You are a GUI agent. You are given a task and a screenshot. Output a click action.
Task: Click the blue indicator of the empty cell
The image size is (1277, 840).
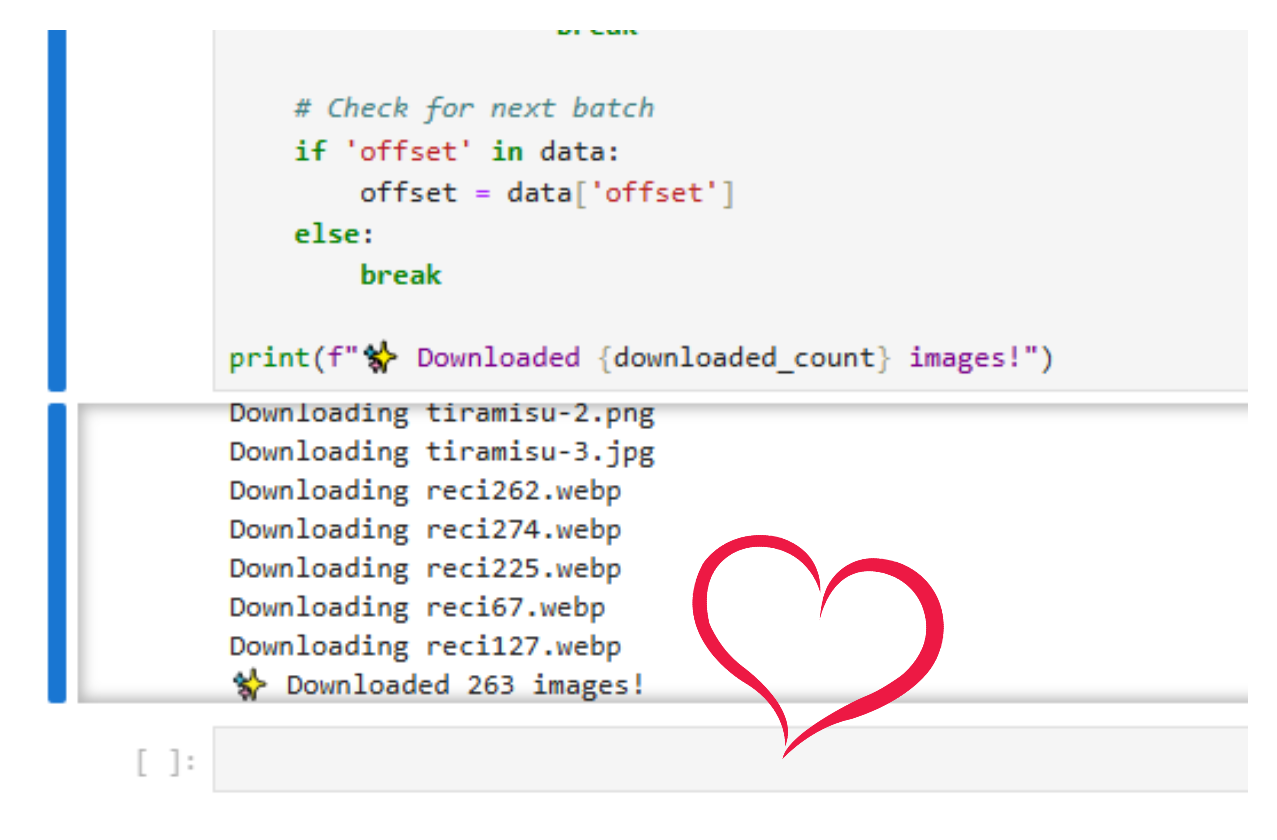(x=57, y=760)
